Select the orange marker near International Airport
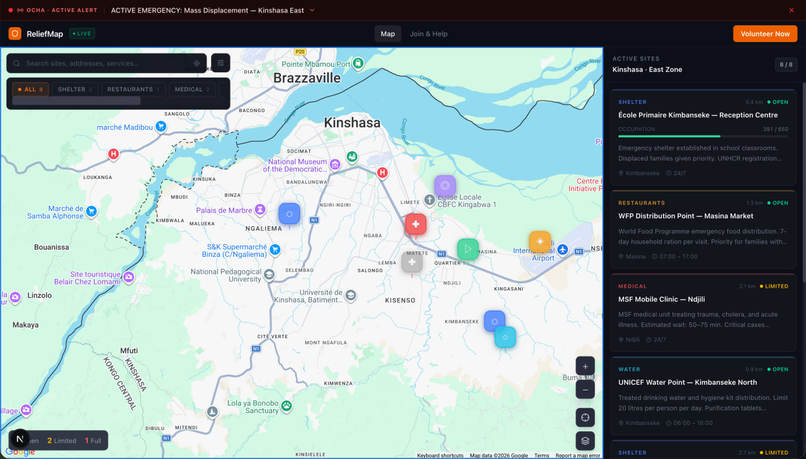Screen dimensions: 806x459 (540, 242)
